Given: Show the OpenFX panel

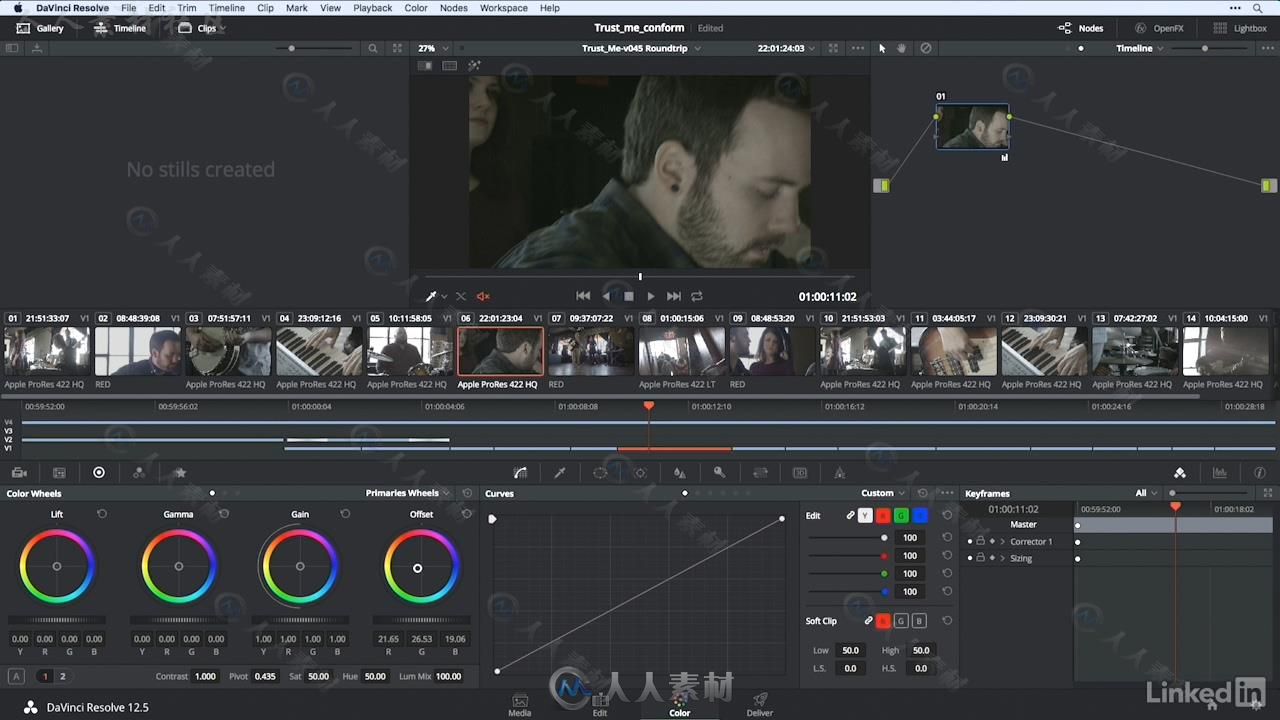Looking at the screenshot, I should 1159,28.
